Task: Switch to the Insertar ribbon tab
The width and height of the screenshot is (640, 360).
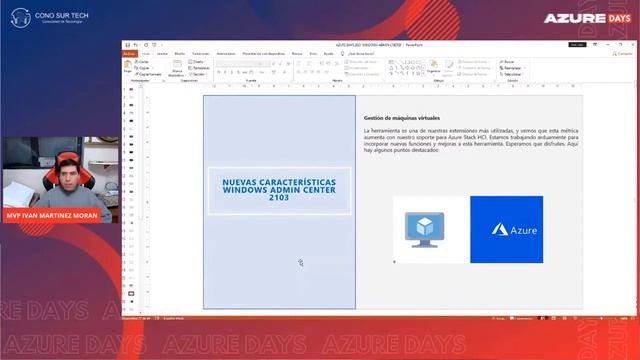Action: 162,53
